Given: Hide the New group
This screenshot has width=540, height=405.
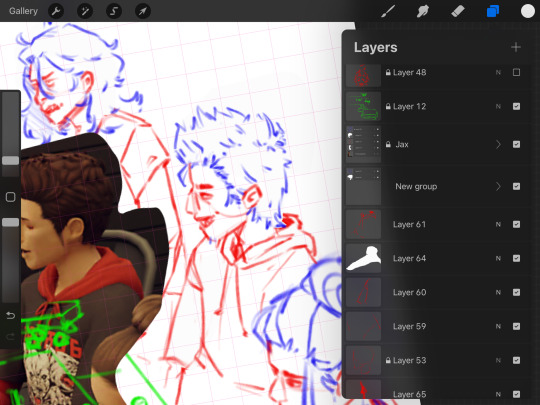Looking at the screenshot, I should (516, 186).
